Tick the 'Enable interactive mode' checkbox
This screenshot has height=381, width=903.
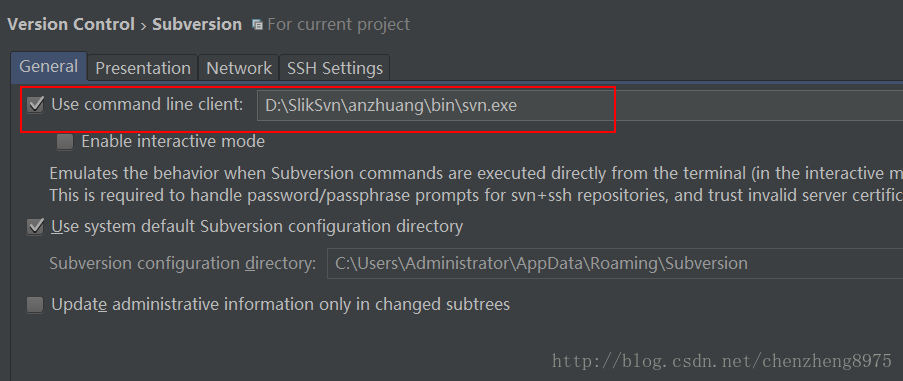[x=65, y=142]
